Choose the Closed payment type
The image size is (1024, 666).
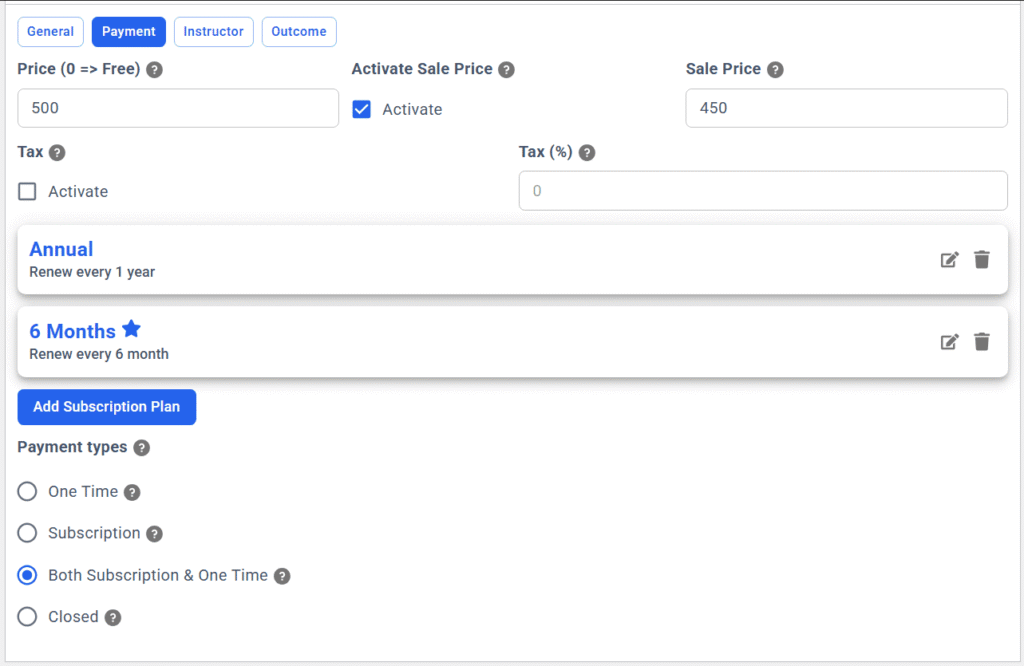pyautogui.click(x=27, y=616)
